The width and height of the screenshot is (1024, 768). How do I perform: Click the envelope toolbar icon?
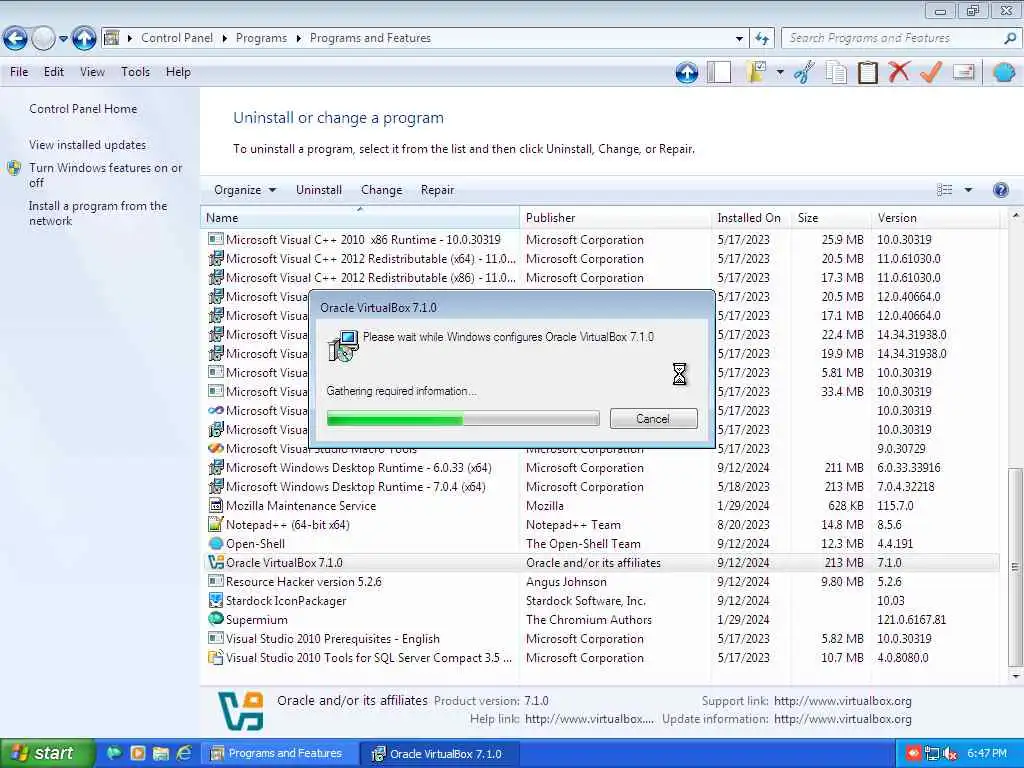963,72
